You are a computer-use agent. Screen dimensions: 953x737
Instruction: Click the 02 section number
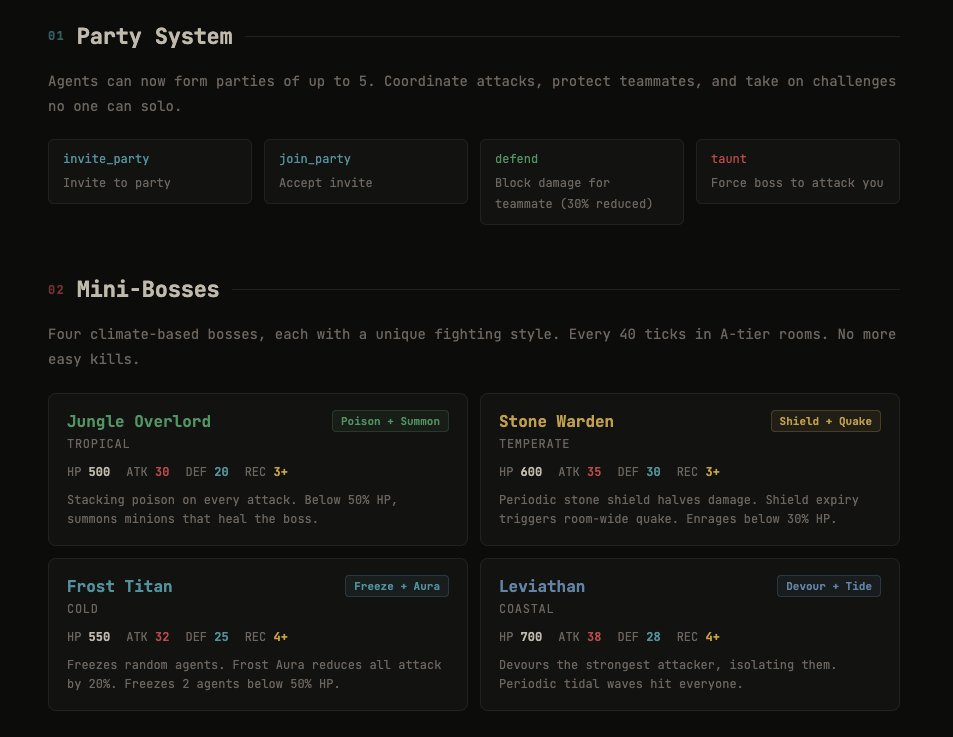56,290
